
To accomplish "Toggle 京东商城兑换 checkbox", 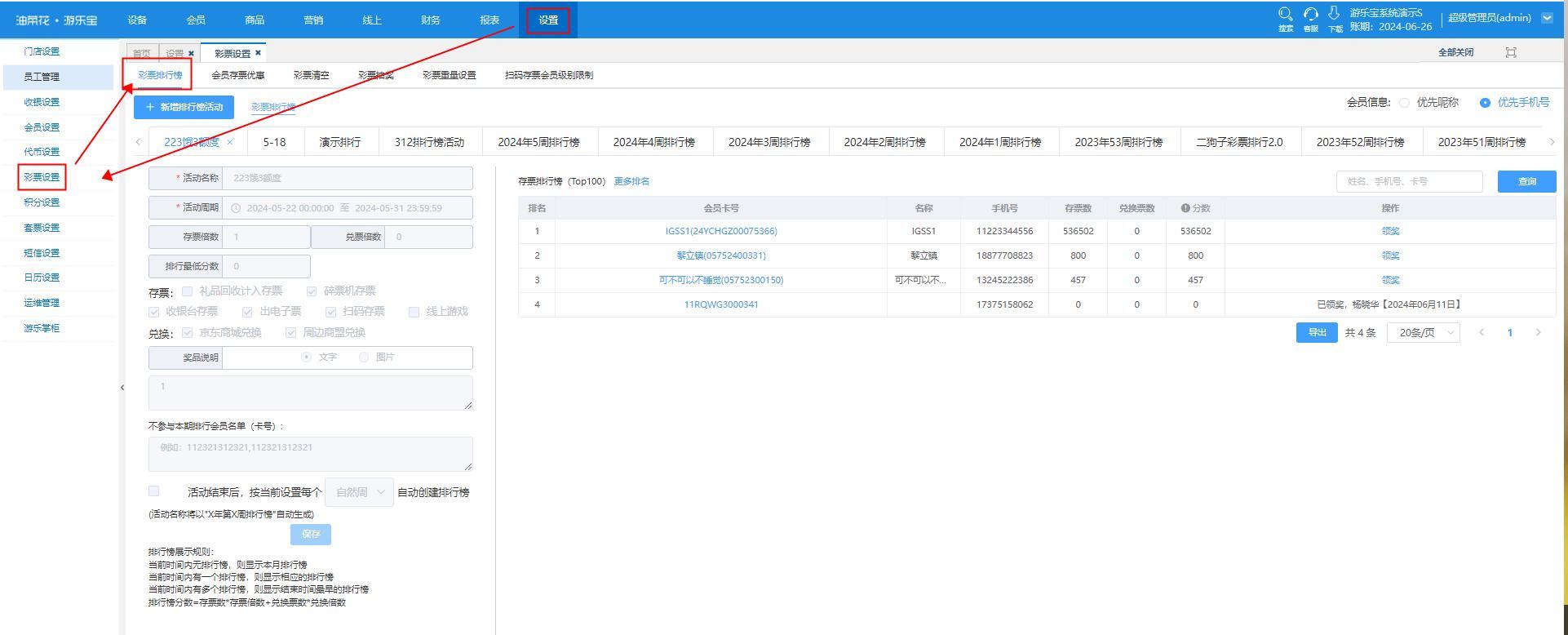I will (188, 332).
